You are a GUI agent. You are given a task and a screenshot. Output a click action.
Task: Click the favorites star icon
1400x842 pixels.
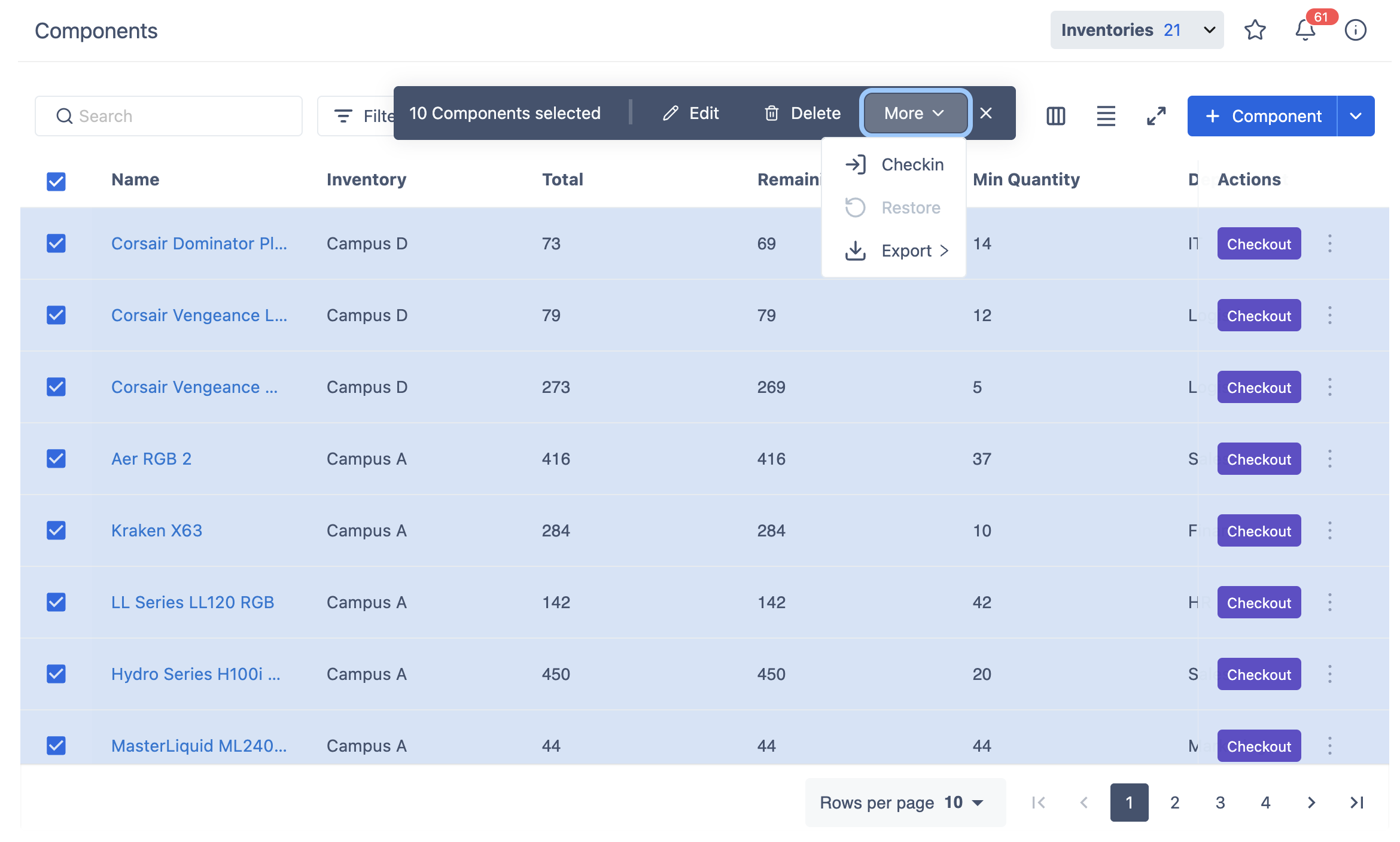pos(1255,30)
